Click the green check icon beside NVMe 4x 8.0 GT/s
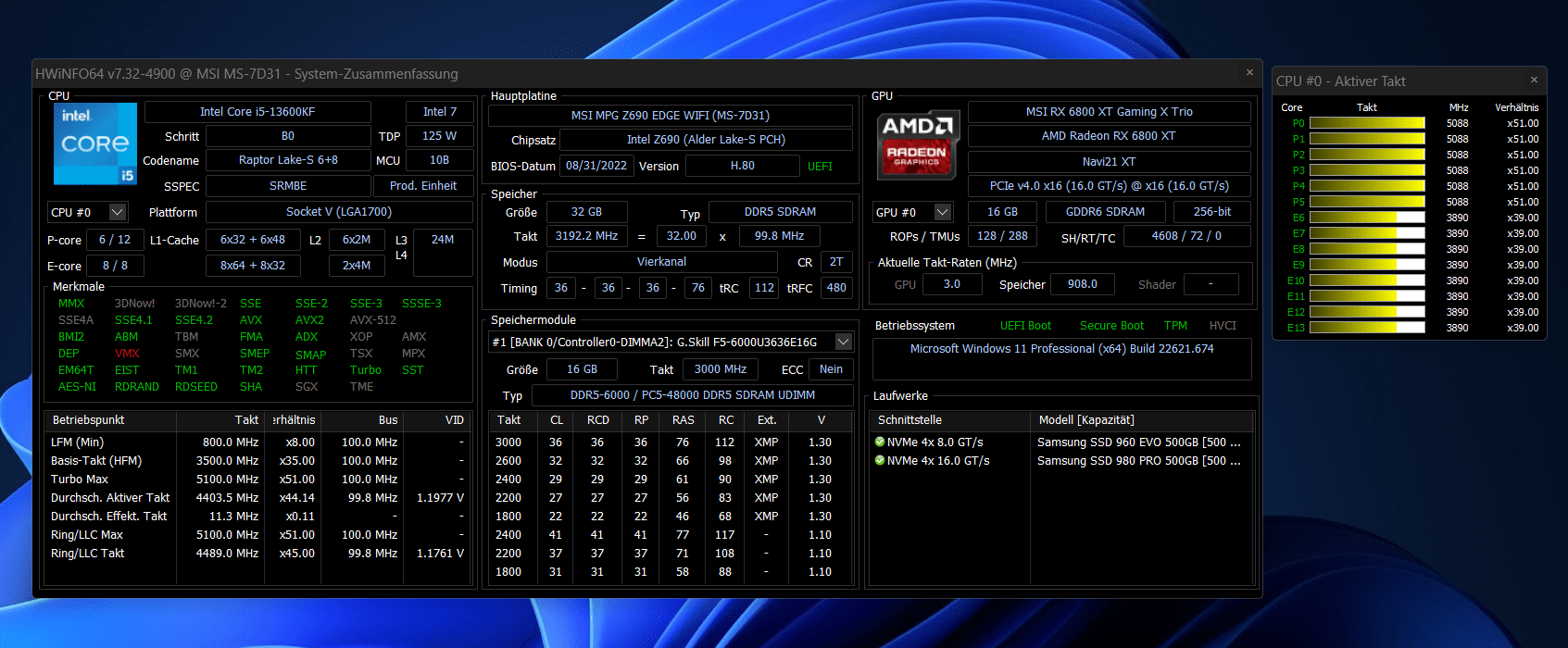This screenshot has height=648, width=1568. [x=880, y=442]
